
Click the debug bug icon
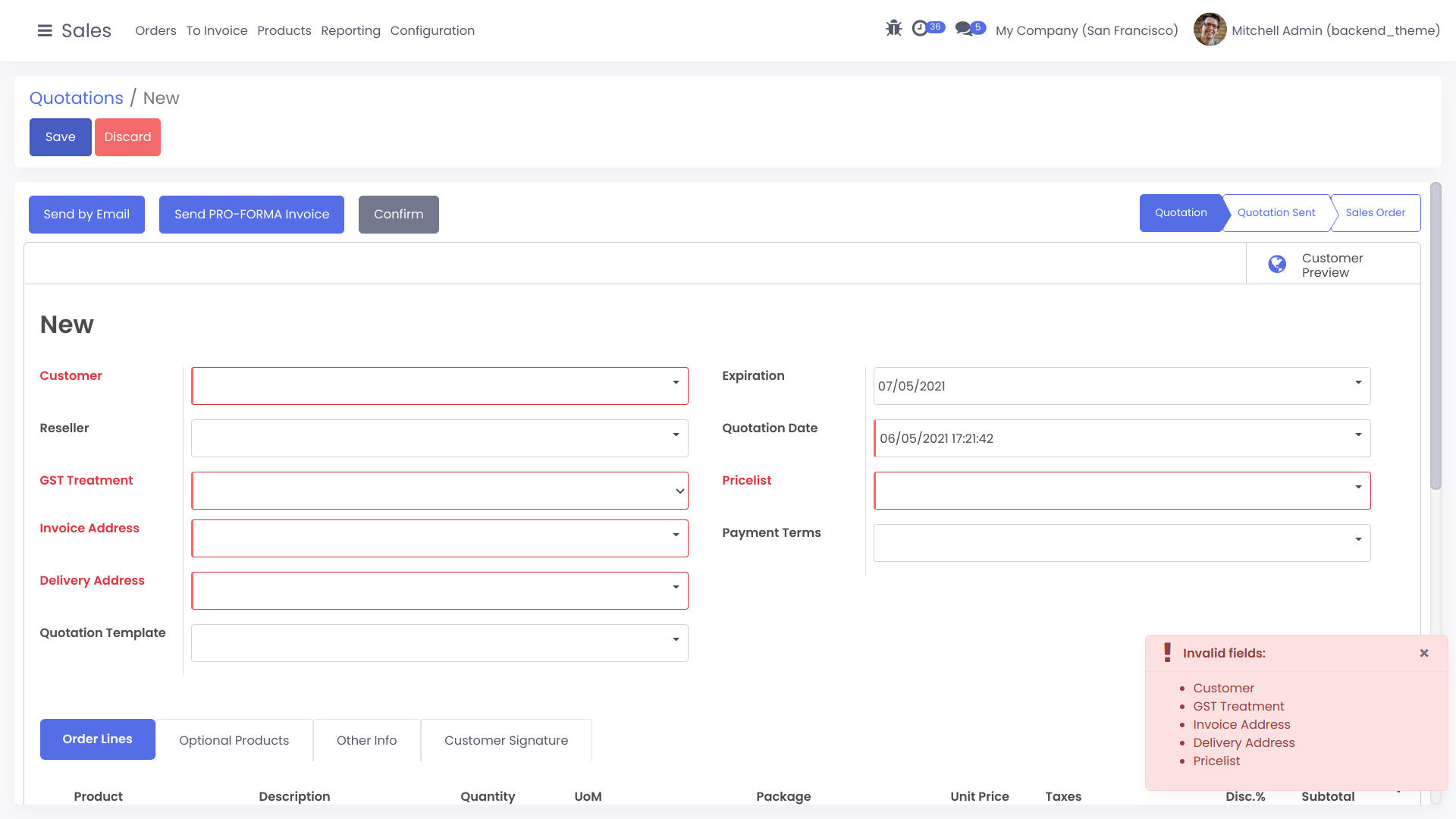[893, 29]
